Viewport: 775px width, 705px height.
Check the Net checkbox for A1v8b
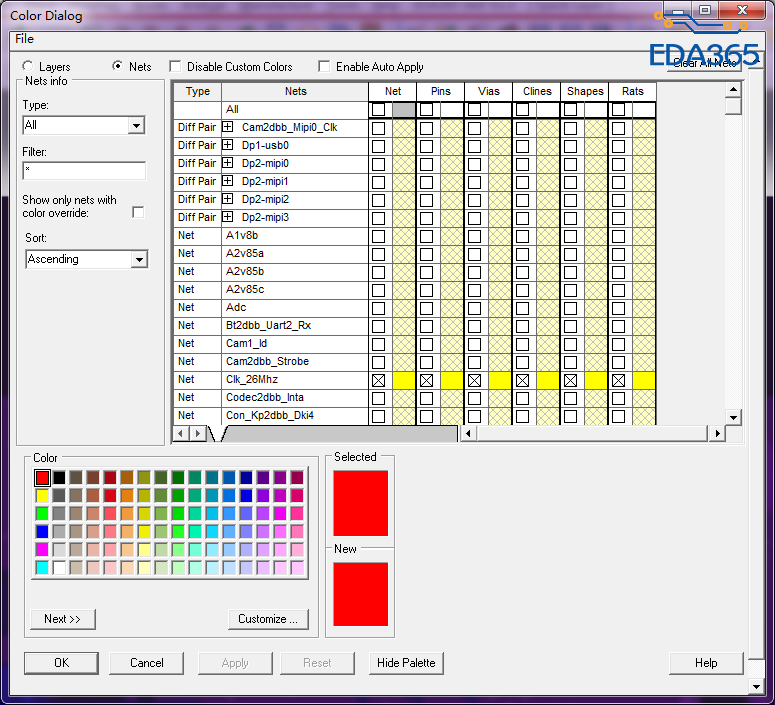pos(379,236)
